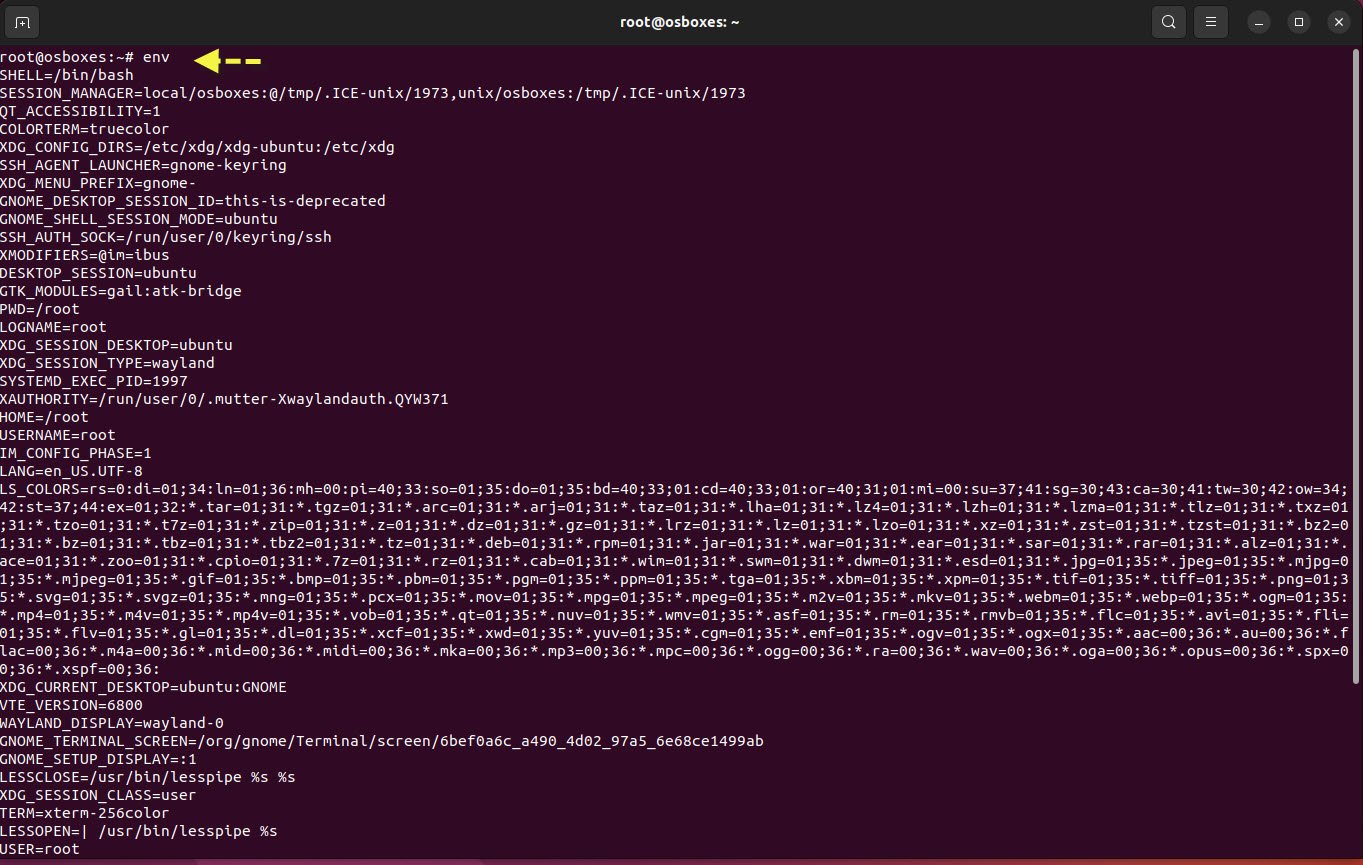The height and width of the screenshot is (865, 1363).
Task: Click the XAUTHORITY mutter-Xwaylandauth line
Action: pyautogui.click(x=224, y=399)
